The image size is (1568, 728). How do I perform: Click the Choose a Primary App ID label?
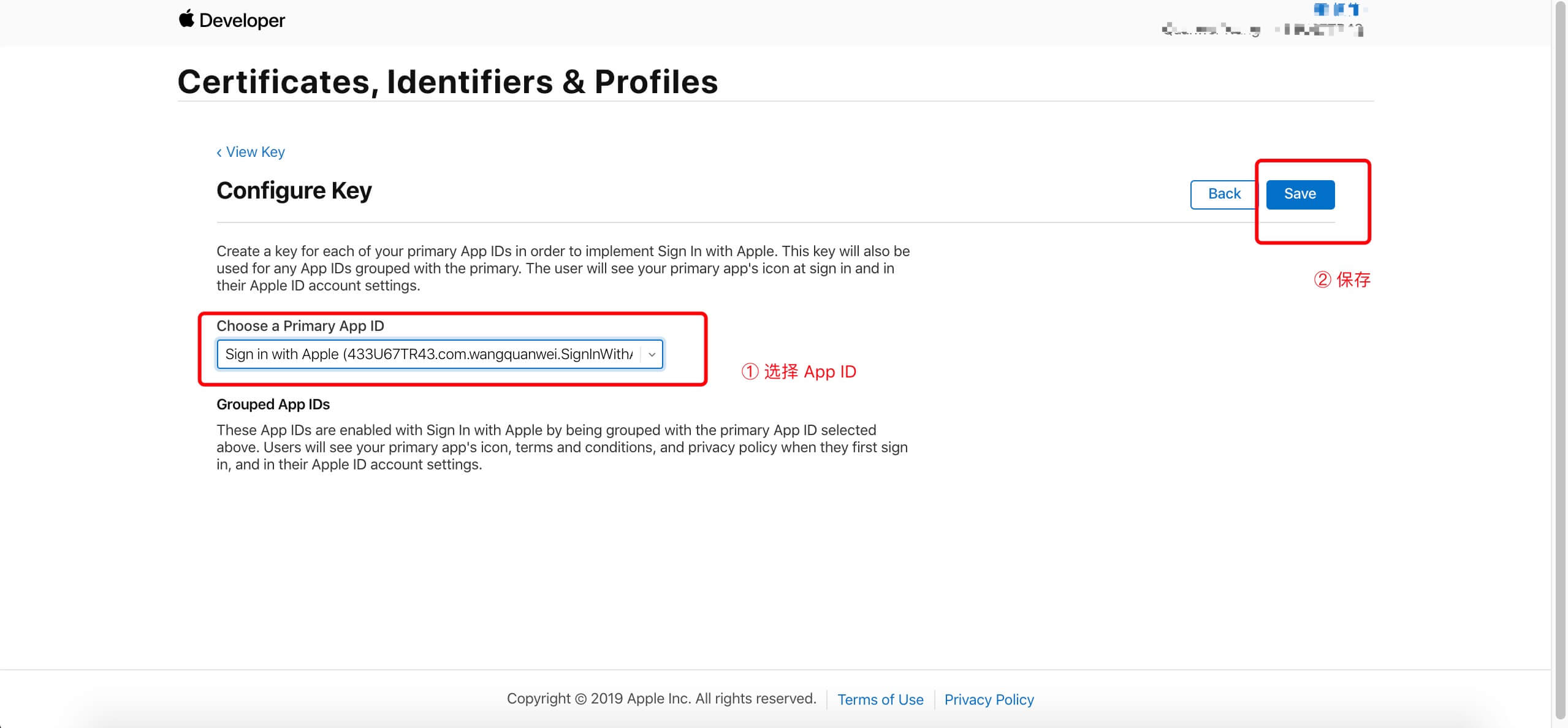[x=300, y=326]
